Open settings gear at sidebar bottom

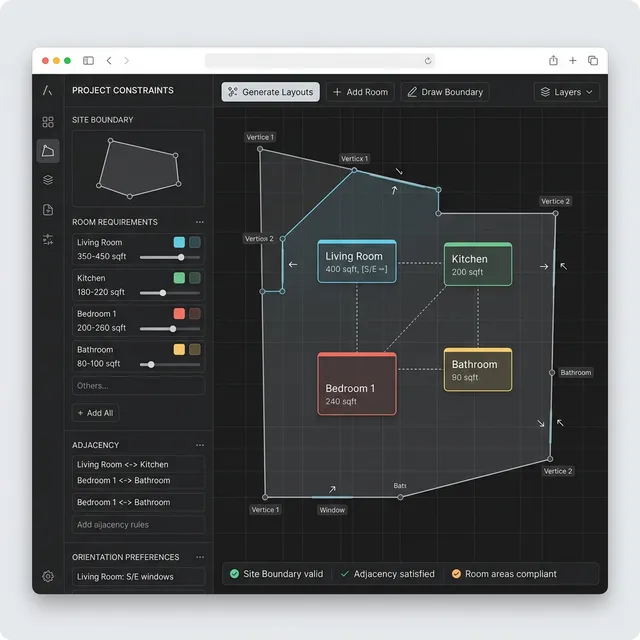coord(48,576)
